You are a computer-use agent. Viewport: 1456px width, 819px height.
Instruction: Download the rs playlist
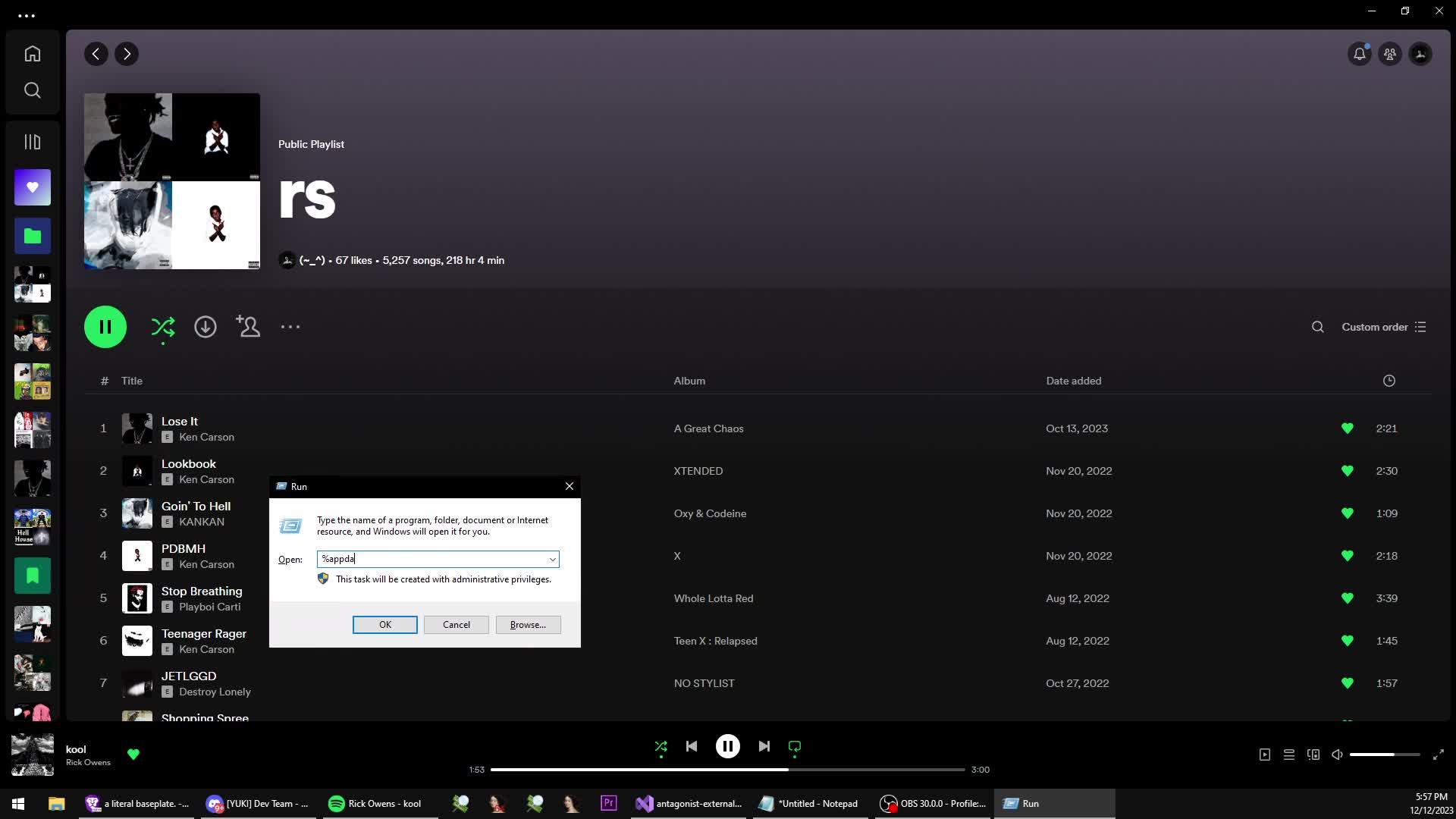click(205, 327)
